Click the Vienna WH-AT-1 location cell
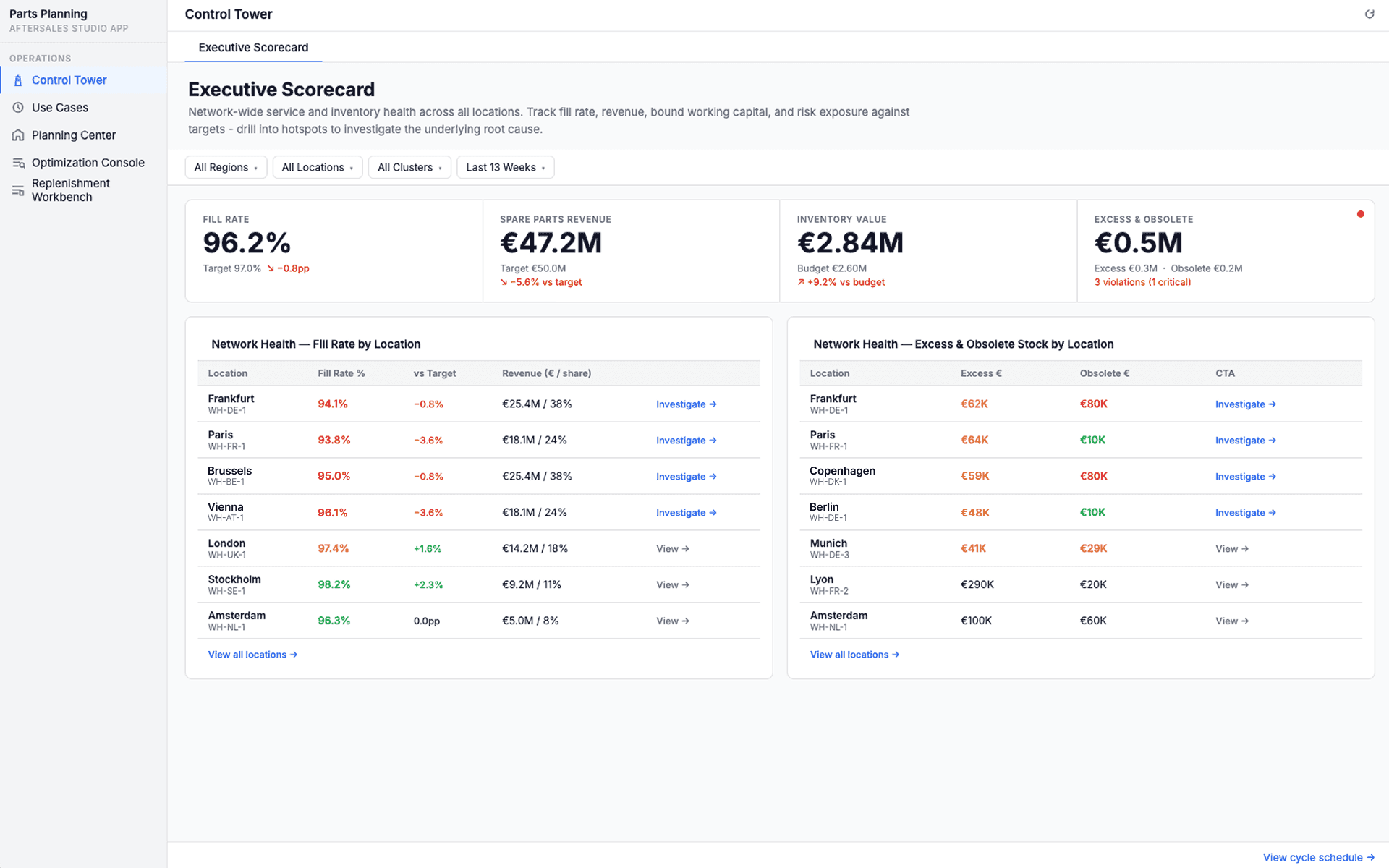The width and height of the screenshot is (1389, 868). 226,511
